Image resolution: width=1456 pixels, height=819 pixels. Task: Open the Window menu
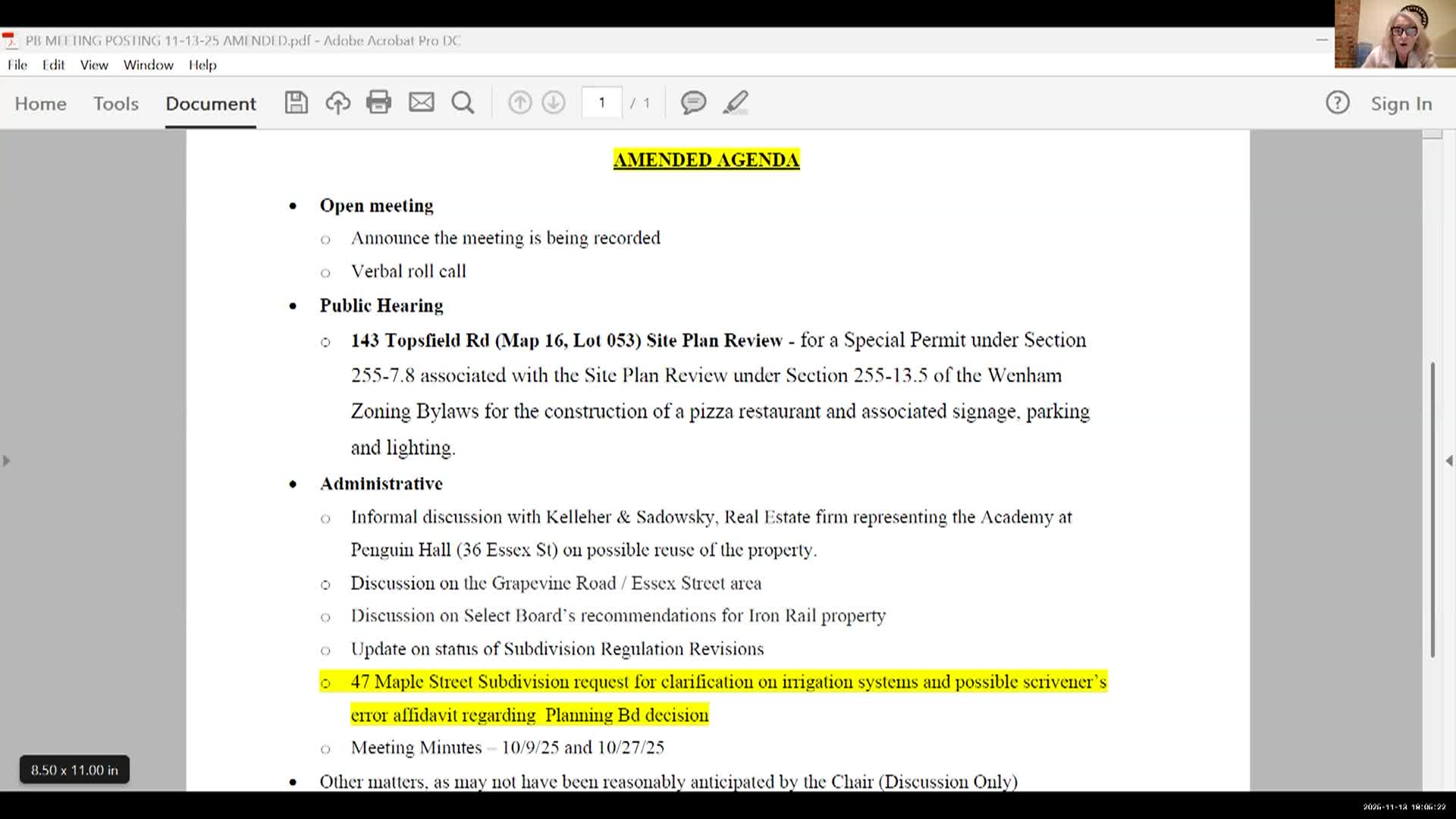click(x=148, y=65)
